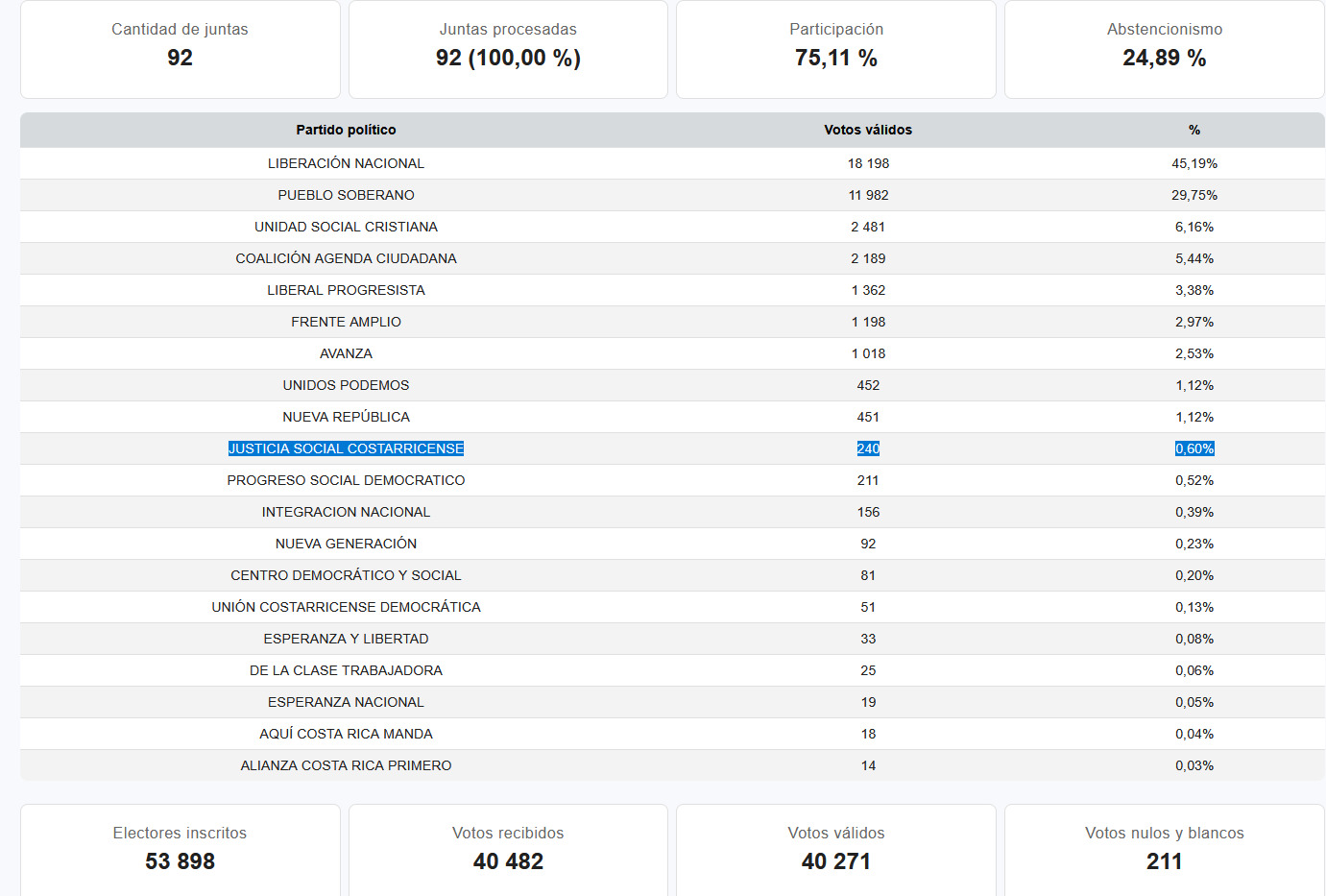
Task: Click the 18 198 votes value
Action: pyautogui.click(x=868, y=163)
